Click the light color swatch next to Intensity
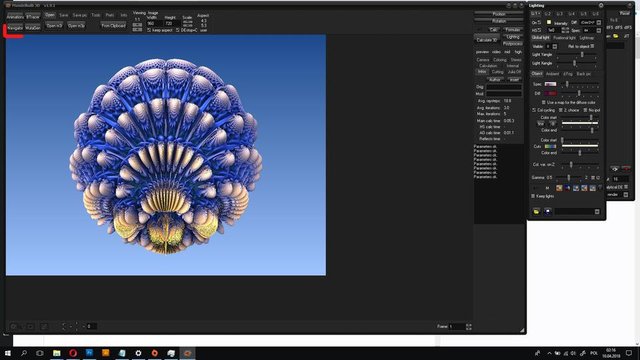 point(549,22)
